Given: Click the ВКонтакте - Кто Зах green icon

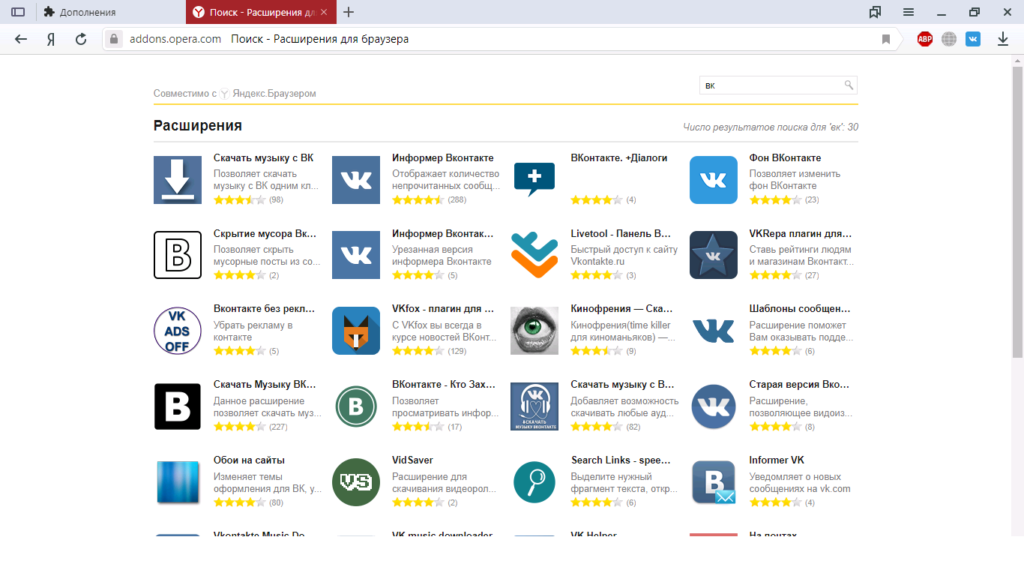Looking at the screenshot, I should pyautogui.click(x=356, y=406).
